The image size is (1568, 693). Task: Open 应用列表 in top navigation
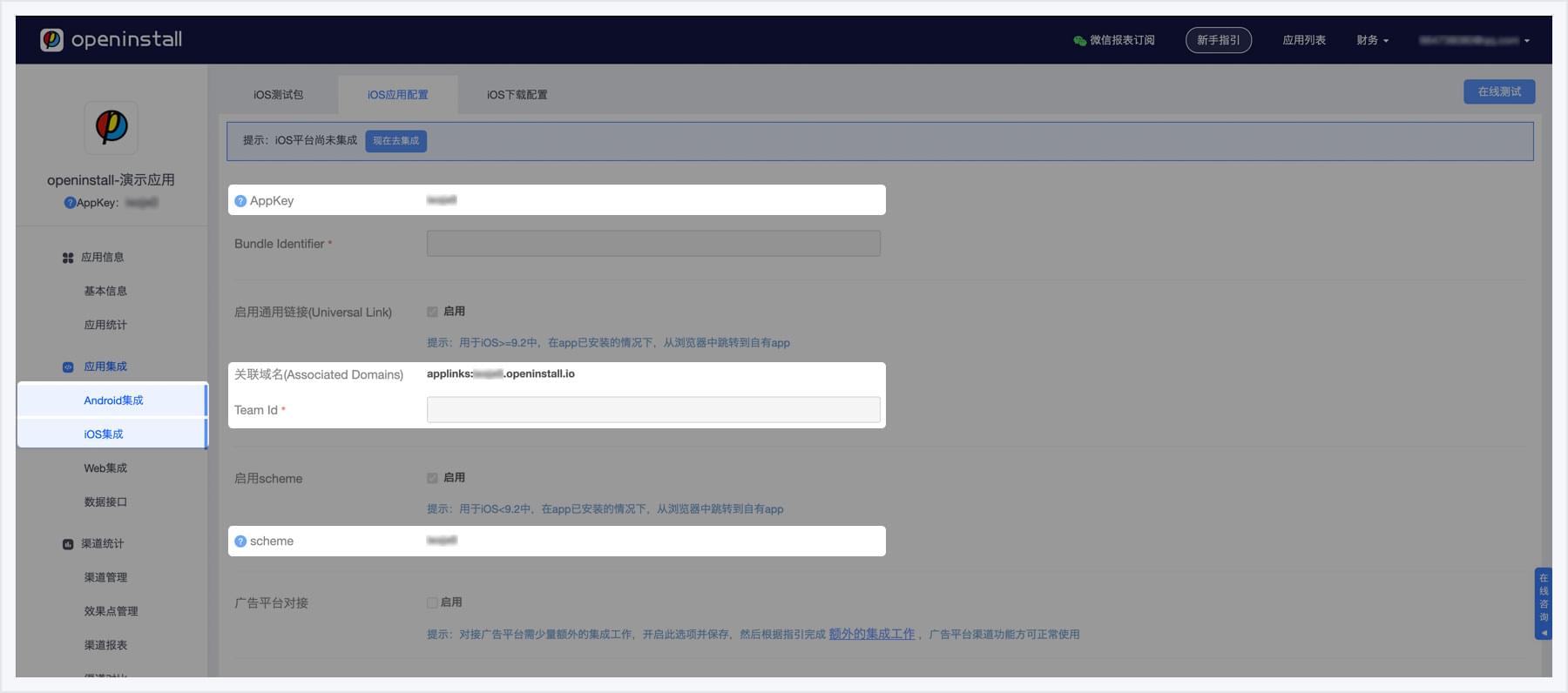(1304, 40)
